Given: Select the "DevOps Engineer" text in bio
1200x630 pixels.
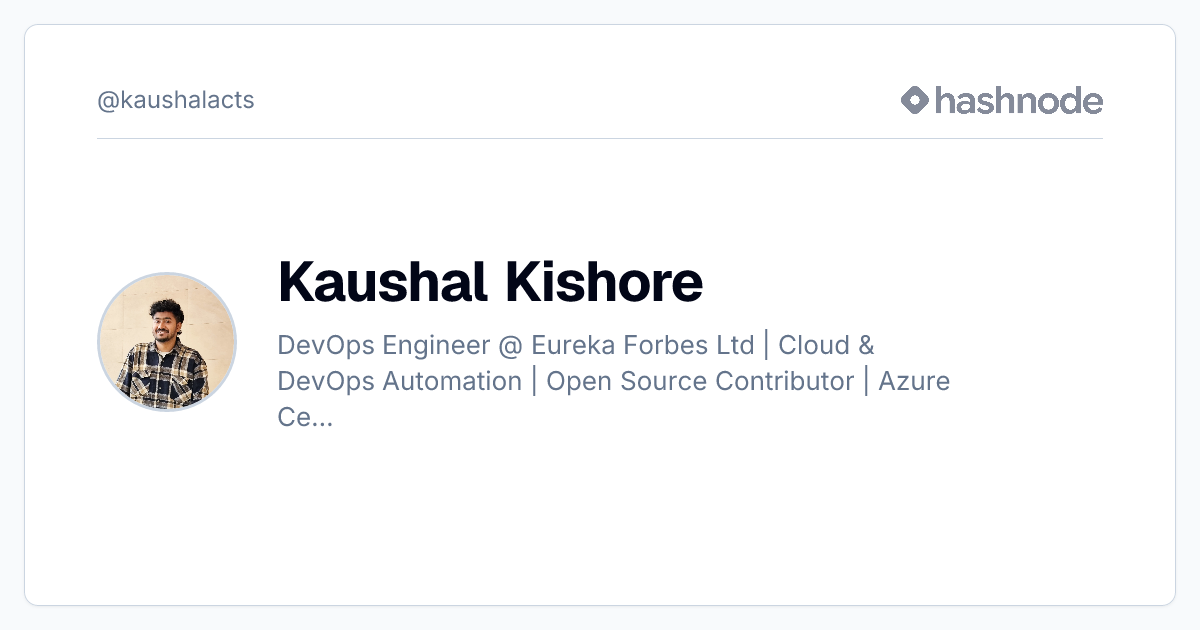Looking at the screenshot, I should pos(383,346).
